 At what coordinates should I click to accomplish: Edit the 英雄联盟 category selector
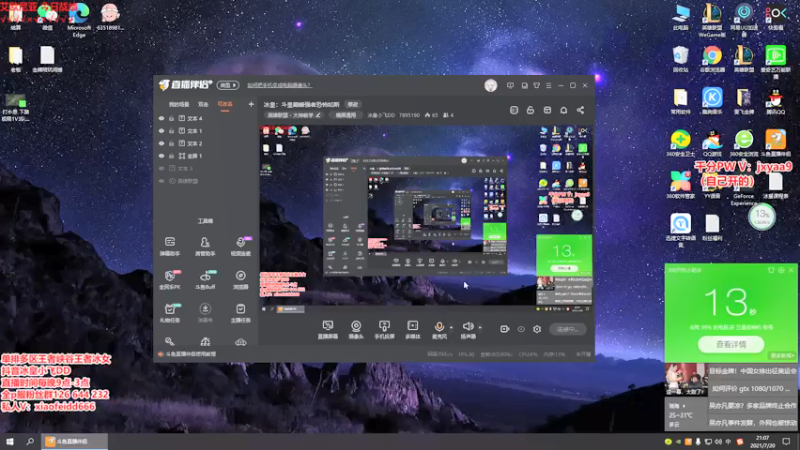[x=294, y=115]
